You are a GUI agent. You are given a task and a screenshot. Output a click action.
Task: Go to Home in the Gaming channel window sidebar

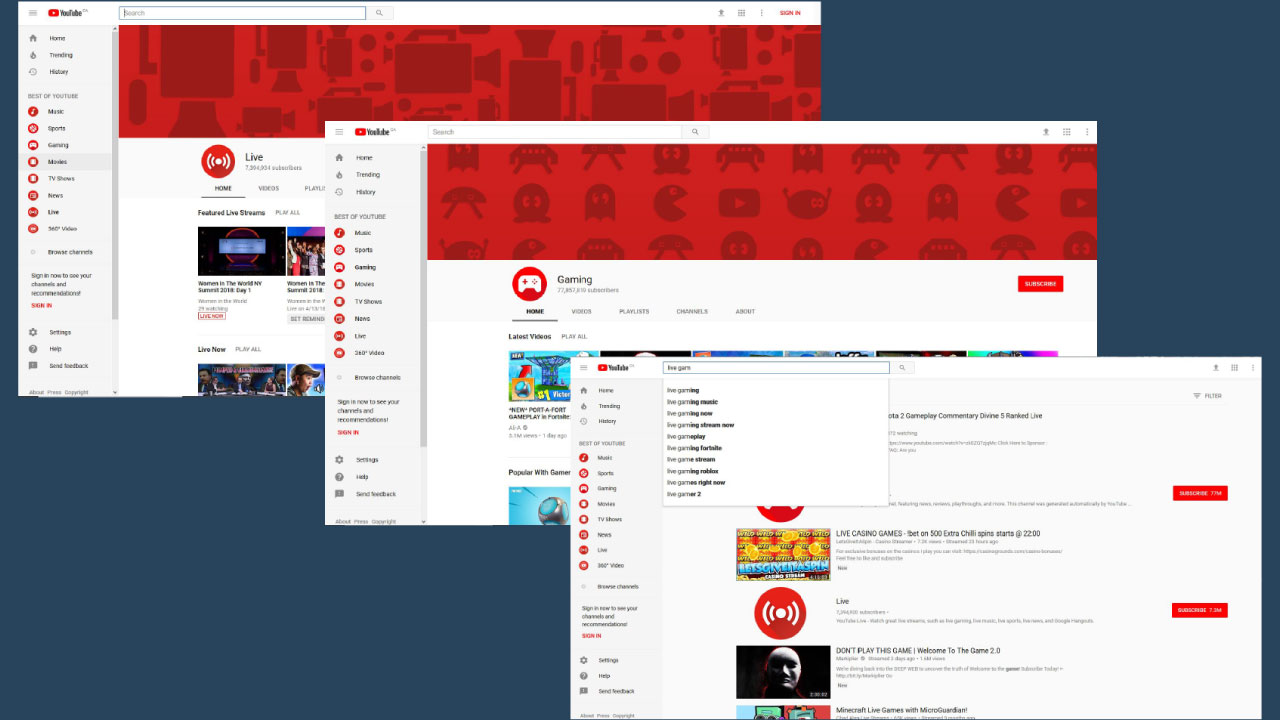point(355,158)
